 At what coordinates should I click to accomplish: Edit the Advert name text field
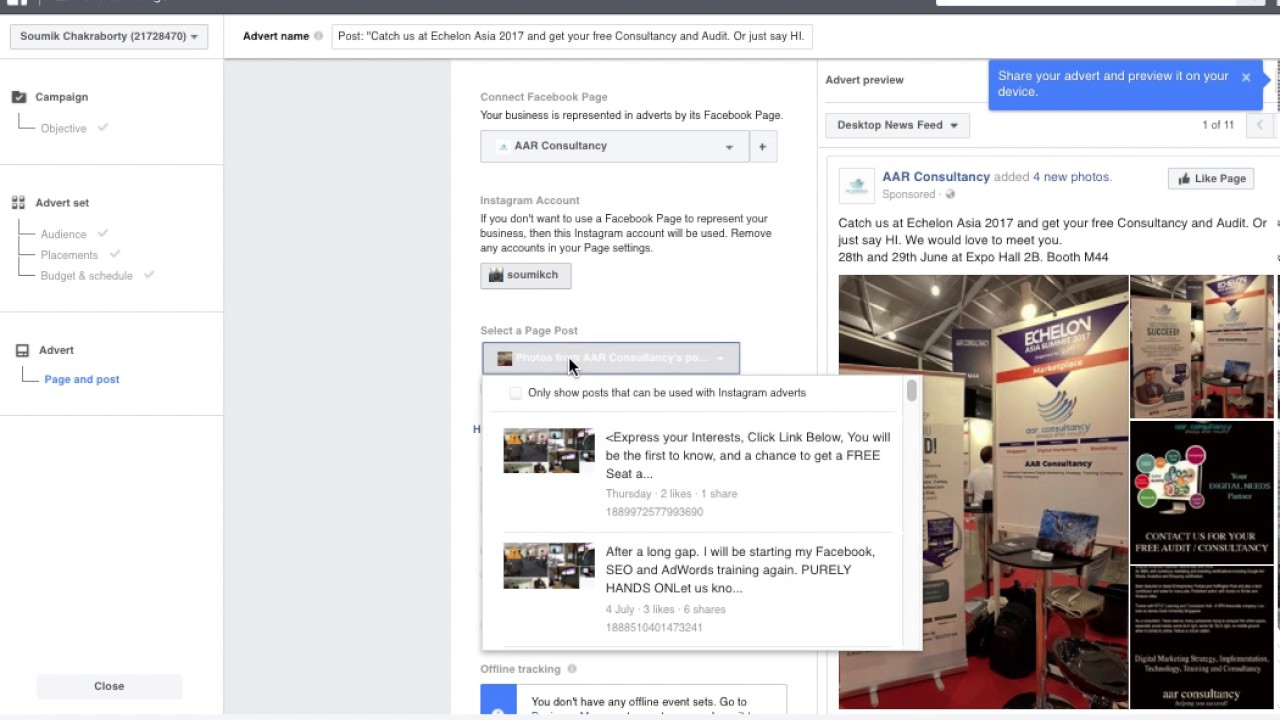[572, 36]
